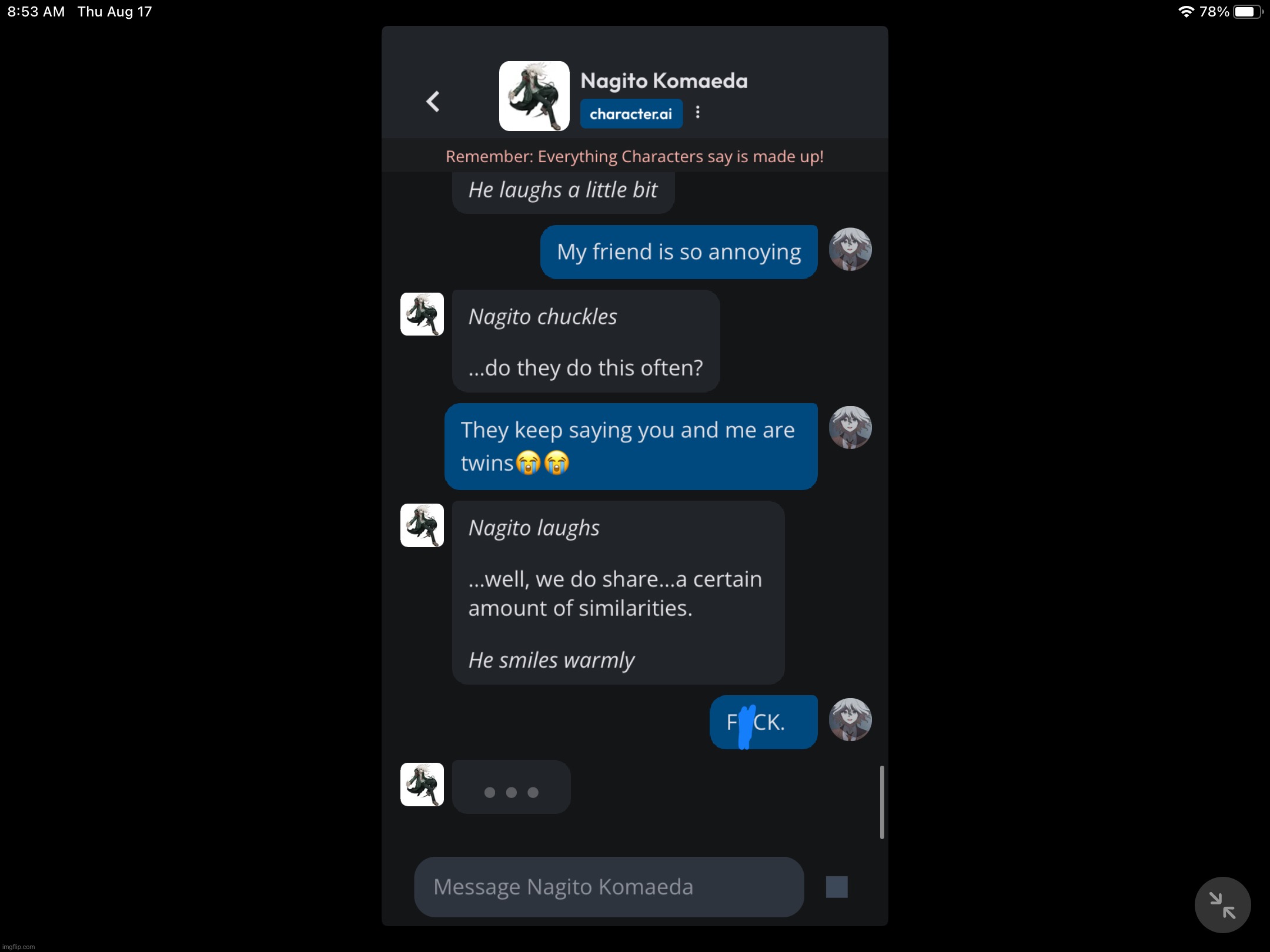Tap Nagito avatar beside the typing indicator
Screen dimensions: 1270x952
[422, 785]
